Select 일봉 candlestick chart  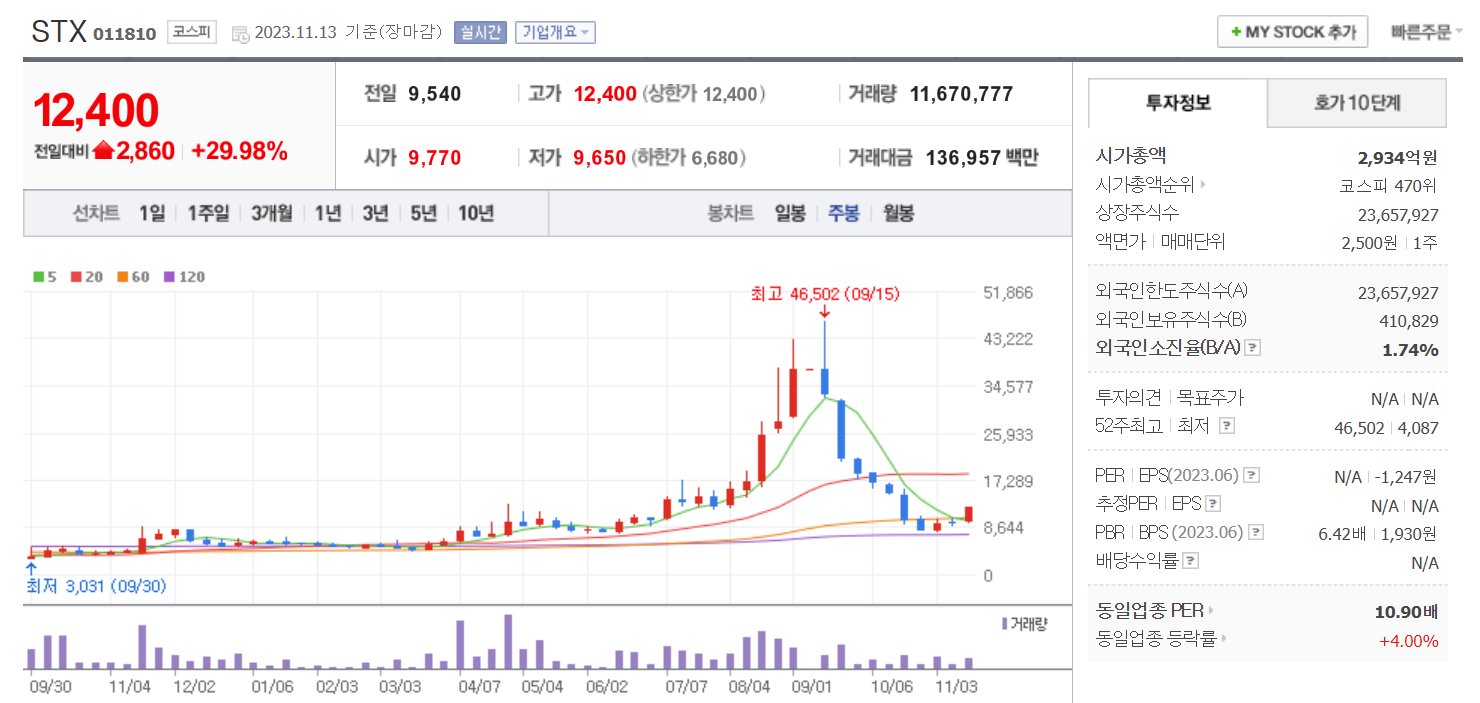(x=790, y=213)
